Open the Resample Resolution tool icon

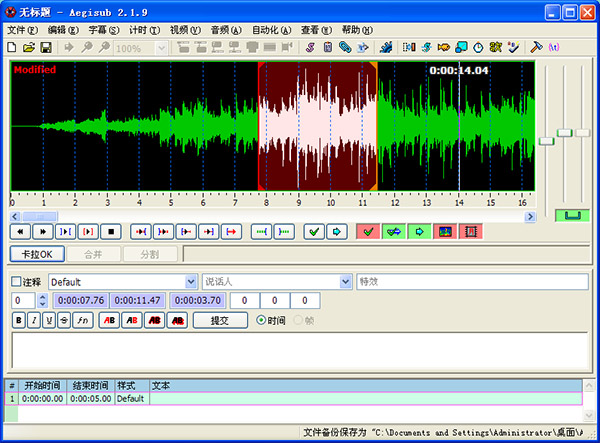coord(461,47)
